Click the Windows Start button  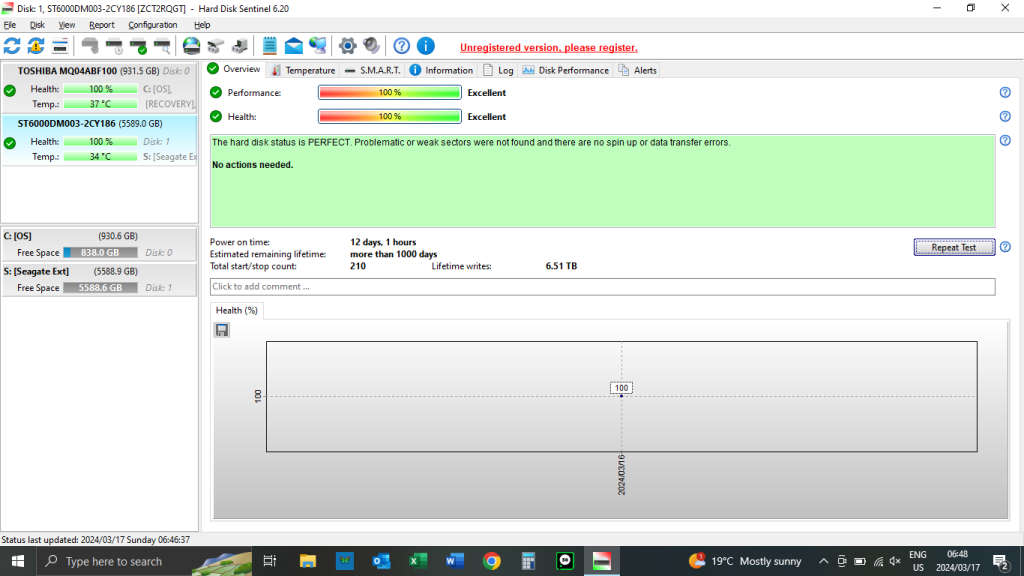(x=18, y=561)
